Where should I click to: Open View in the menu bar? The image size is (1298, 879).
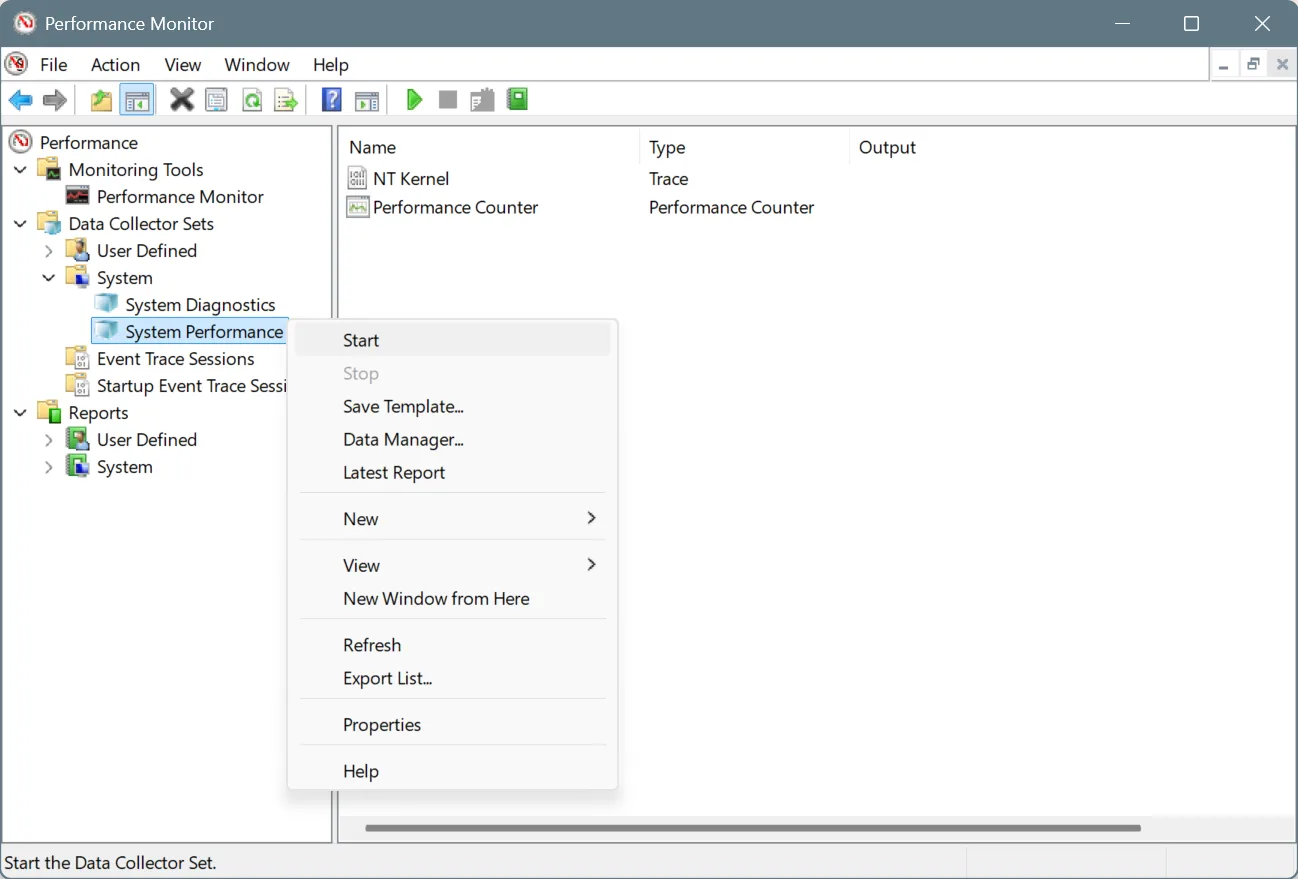[182, 64]
